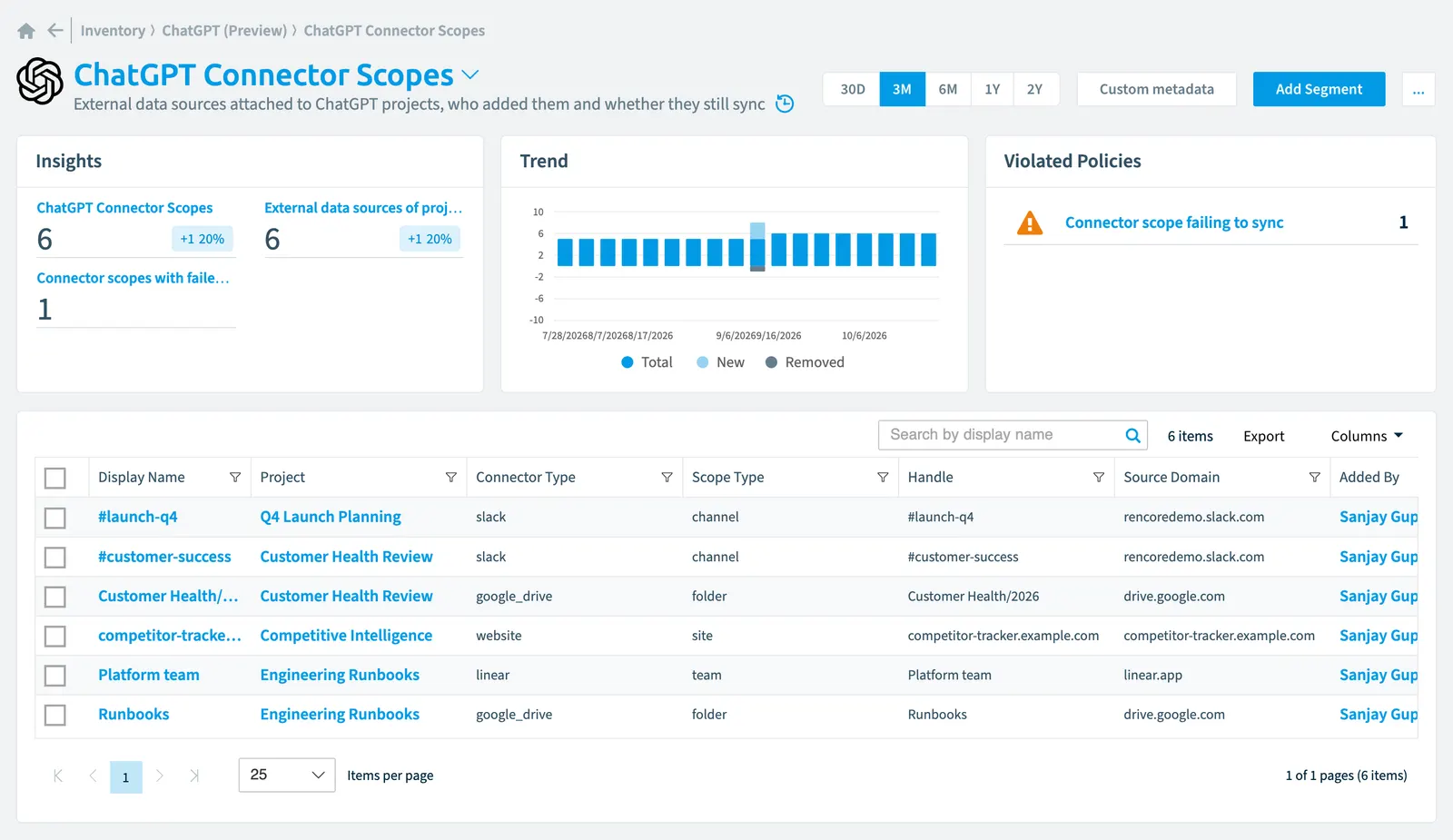Select the 3M time range tab
Viewport: 1453px width, 840px height.
click(902, 89)
